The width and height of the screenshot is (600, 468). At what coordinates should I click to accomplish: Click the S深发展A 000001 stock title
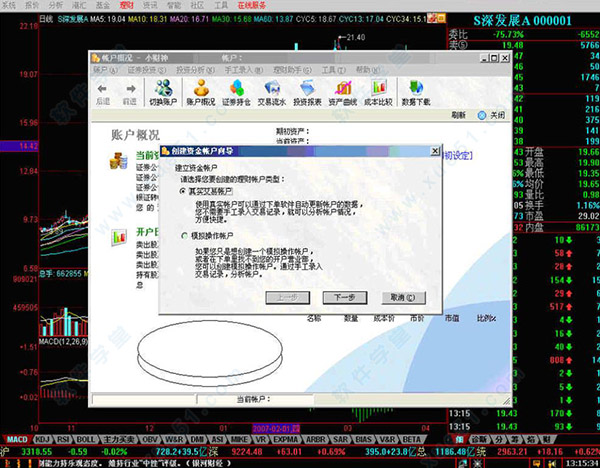point(522,21)
